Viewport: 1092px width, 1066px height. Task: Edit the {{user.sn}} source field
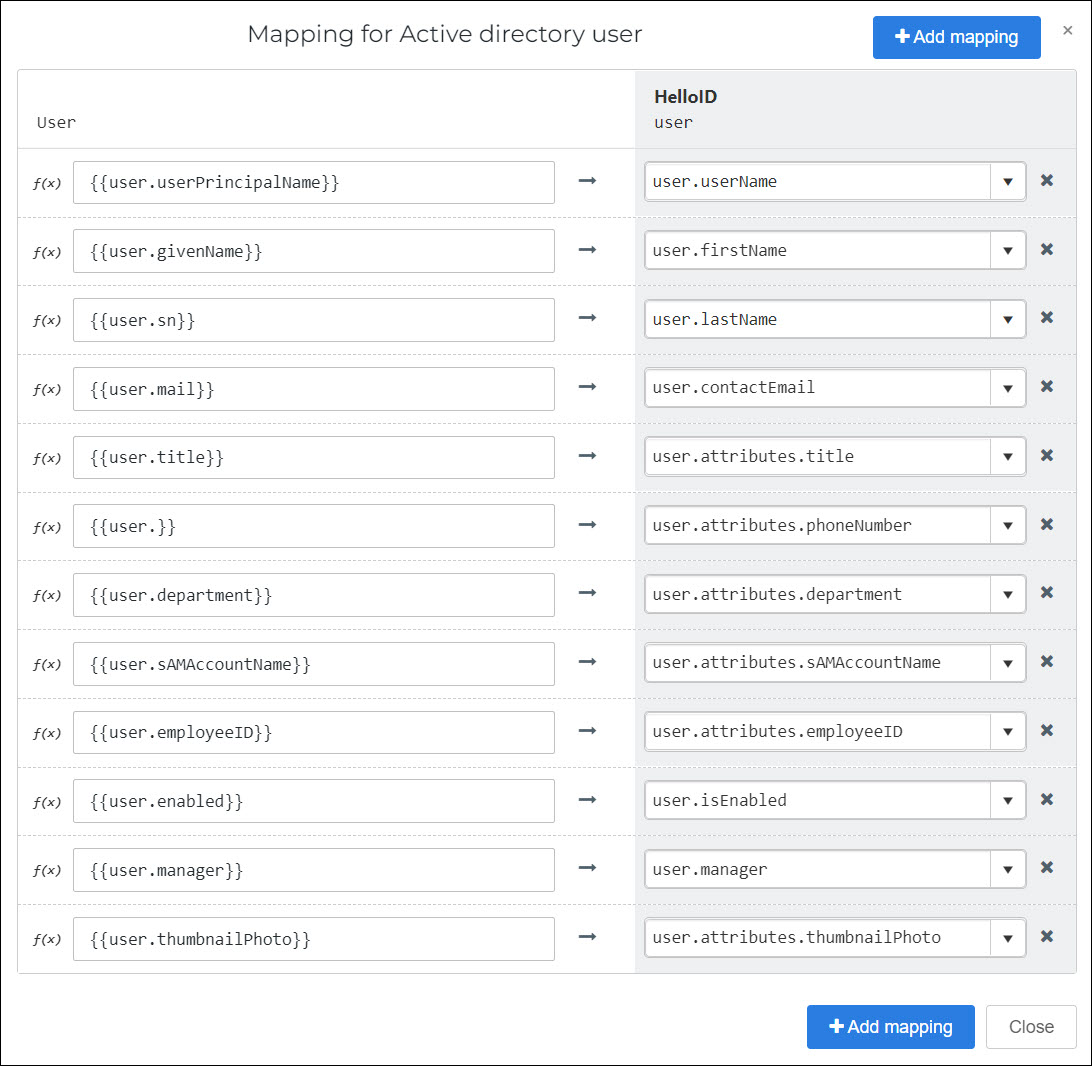(x=313, y=320)
